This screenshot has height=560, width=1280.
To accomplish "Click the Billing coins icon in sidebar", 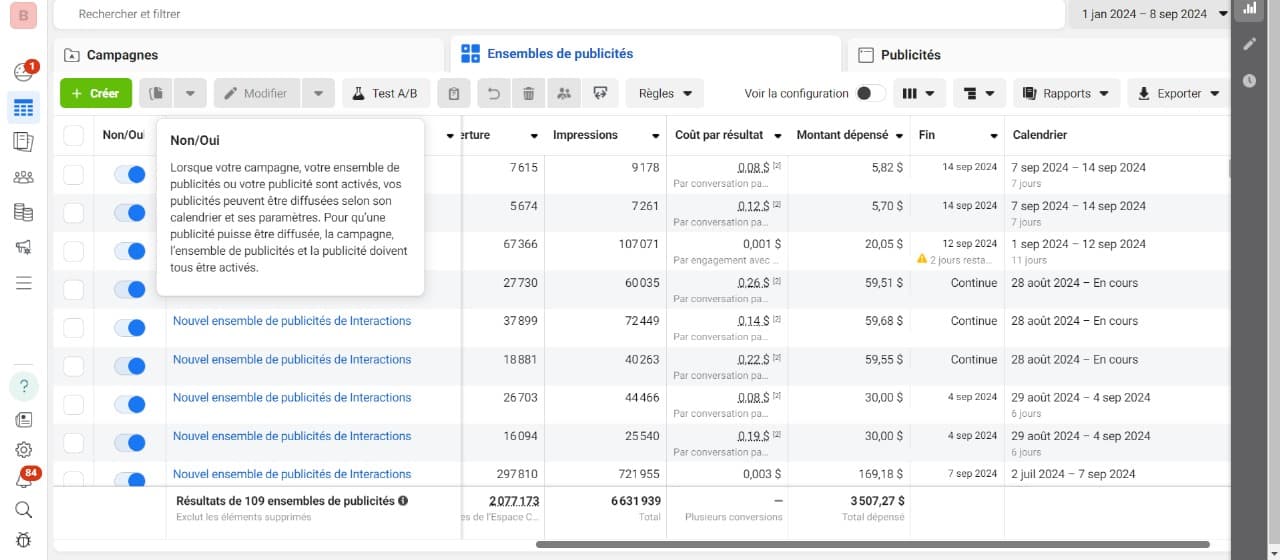I will pyautogui.click(x=23, y=212).
